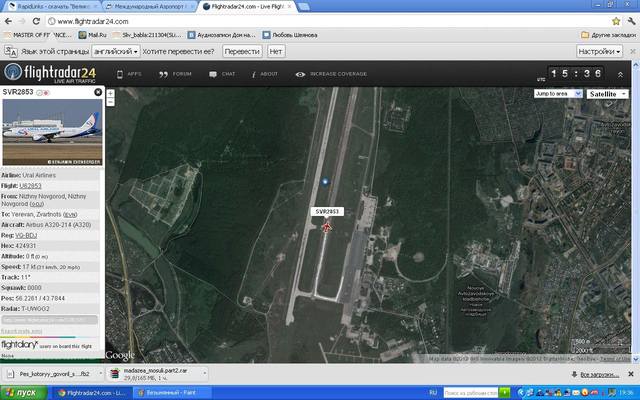Image resolution: width=640 pixels, height=400 pixels.
Task: Open the page language dropdown in translate bar
Action: 116,51
